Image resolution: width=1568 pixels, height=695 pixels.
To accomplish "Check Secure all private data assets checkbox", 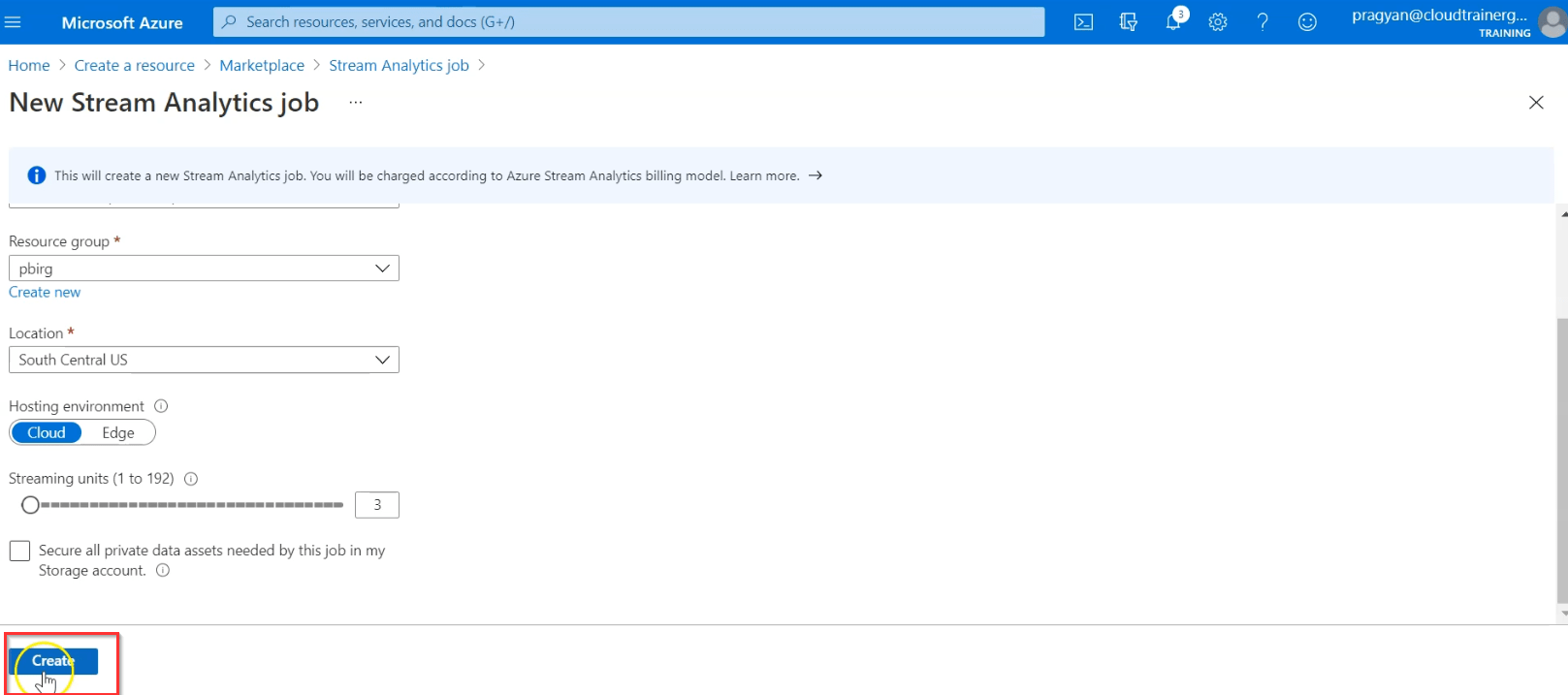I will (x=19, y=551).
